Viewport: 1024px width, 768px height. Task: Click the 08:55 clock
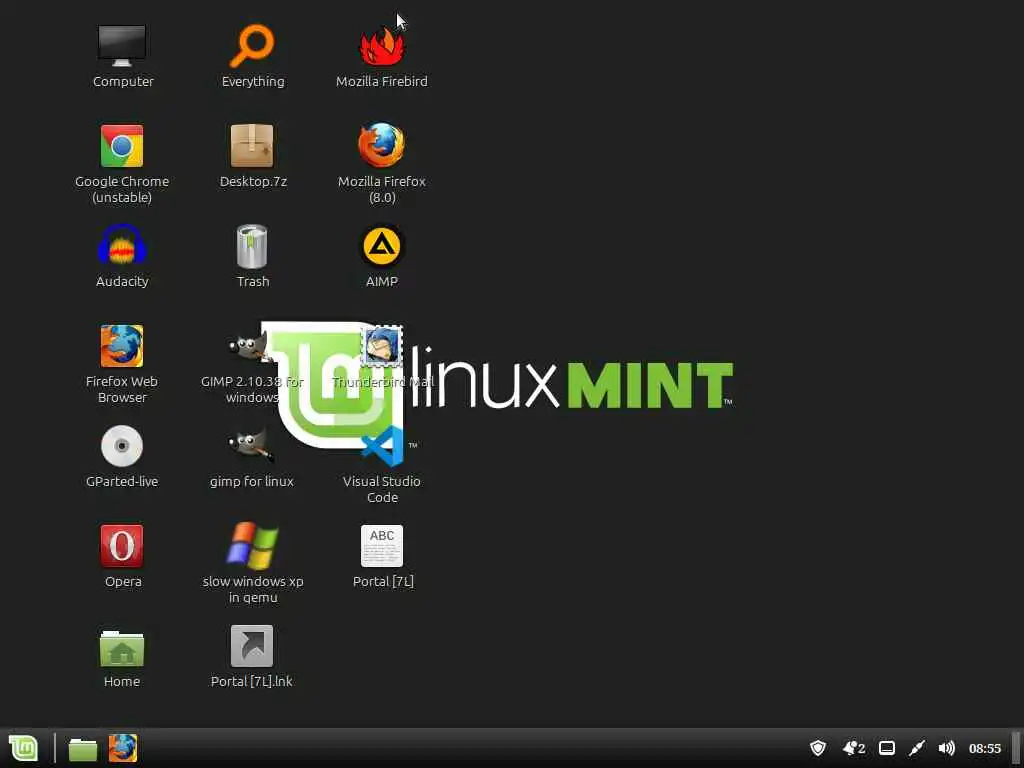pyautogui.click(x=985, y=748)
